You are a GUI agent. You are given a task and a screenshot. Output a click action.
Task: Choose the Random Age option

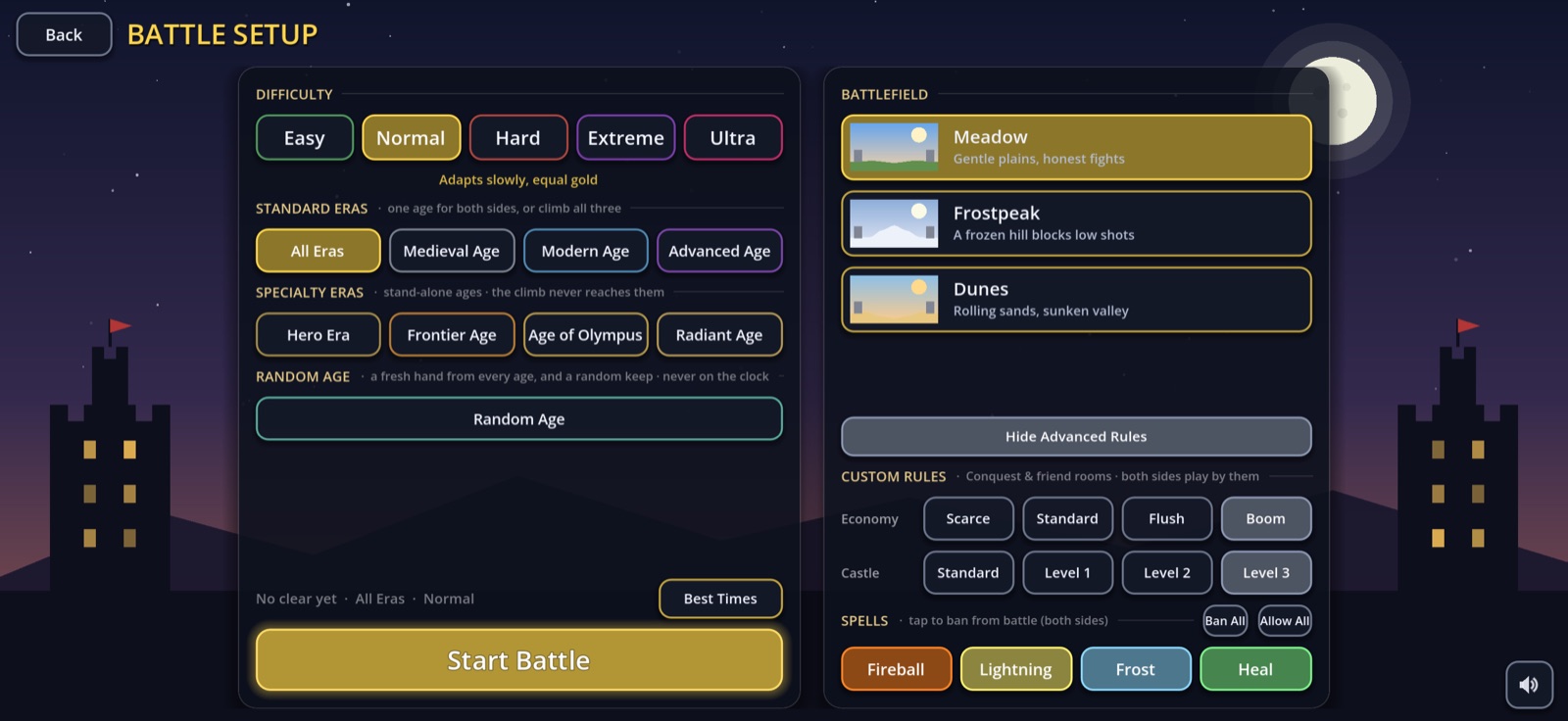coord(519,419)
